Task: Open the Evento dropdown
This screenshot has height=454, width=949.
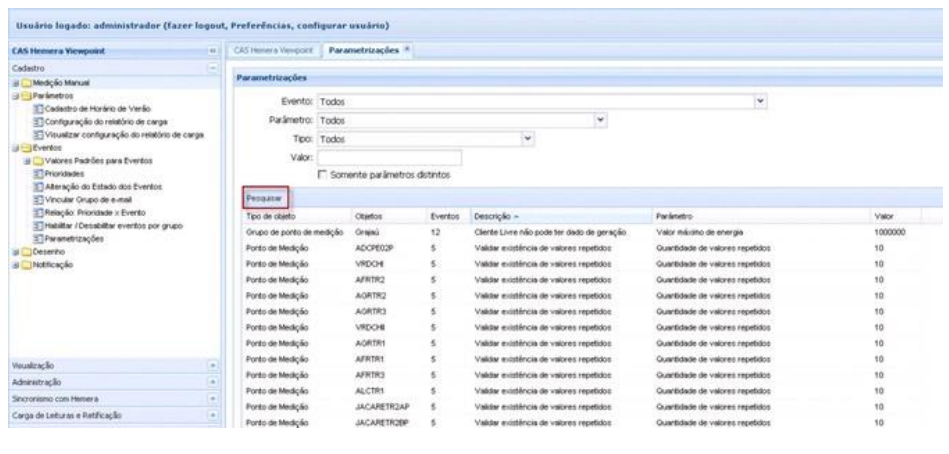Action: (x=761, y=101)
